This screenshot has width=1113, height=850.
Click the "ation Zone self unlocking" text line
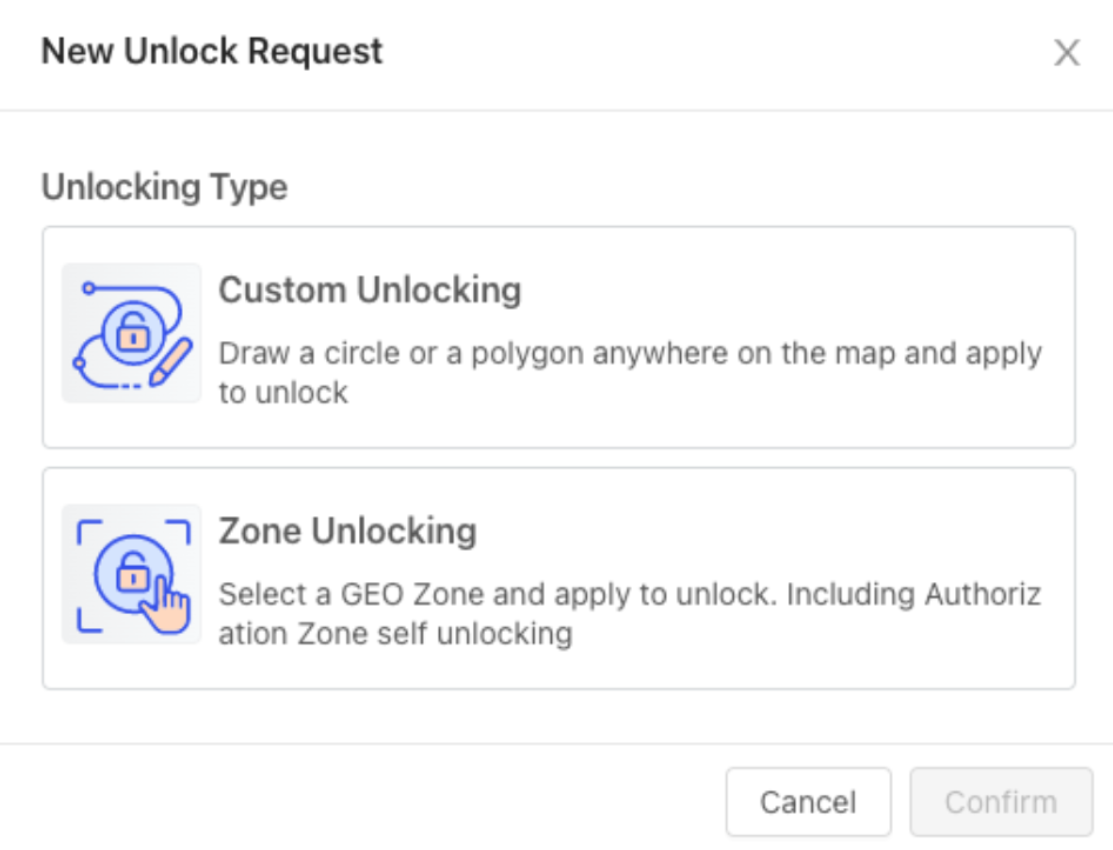coord(395,634)
